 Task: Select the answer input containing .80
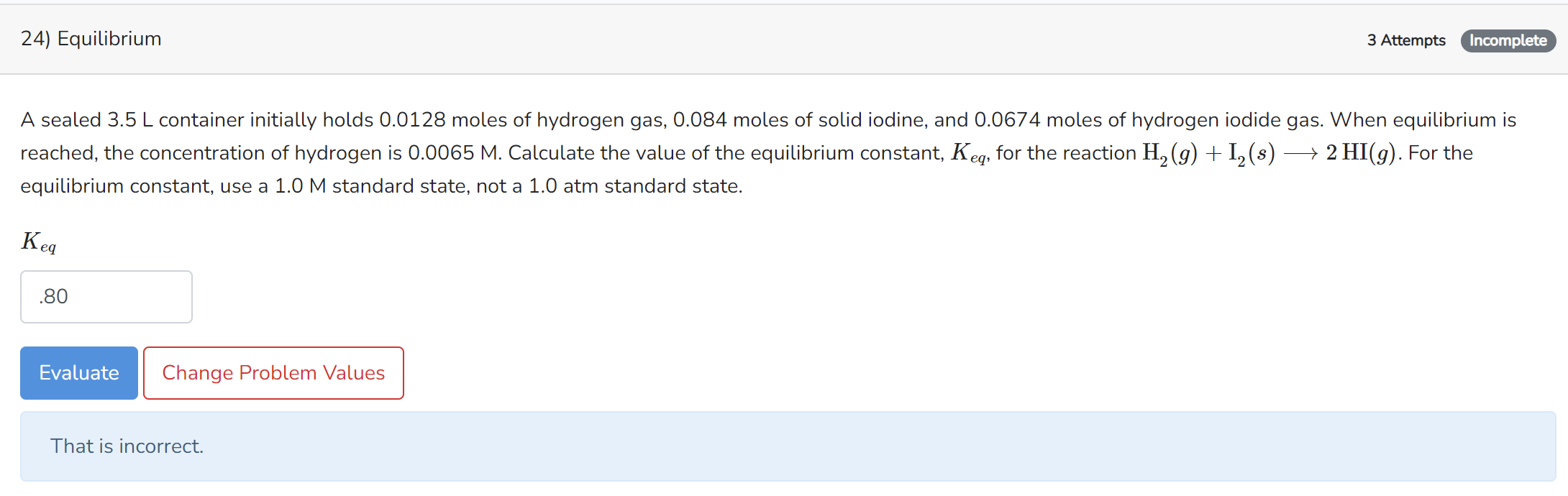click(106, 296)
